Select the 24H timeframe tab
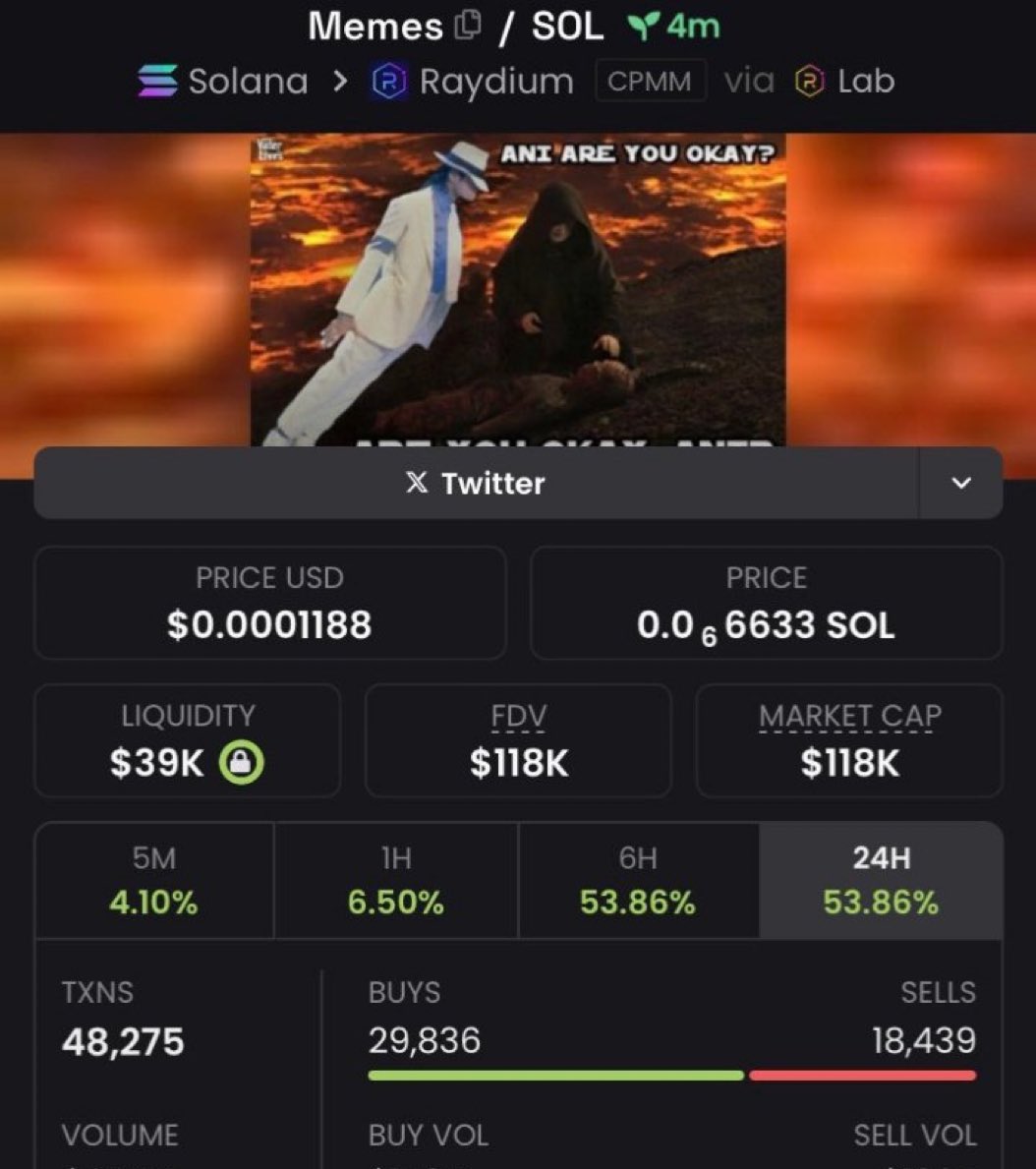The width and height of the screenshot is (1036, 1169). [x=881, y=881]
